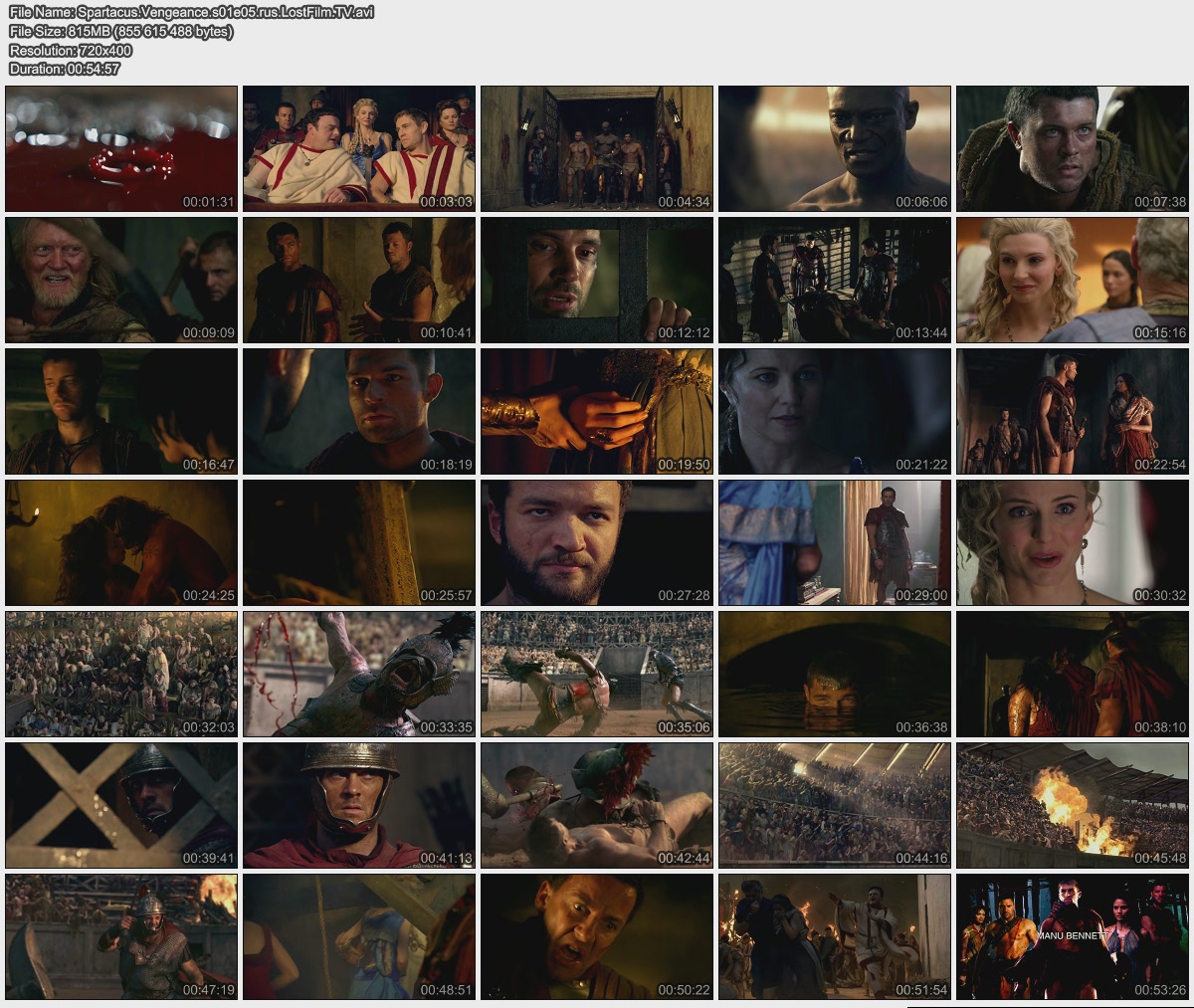
Task: Open the frame timestamped 00:15:16
Action: click(1073, 280)
